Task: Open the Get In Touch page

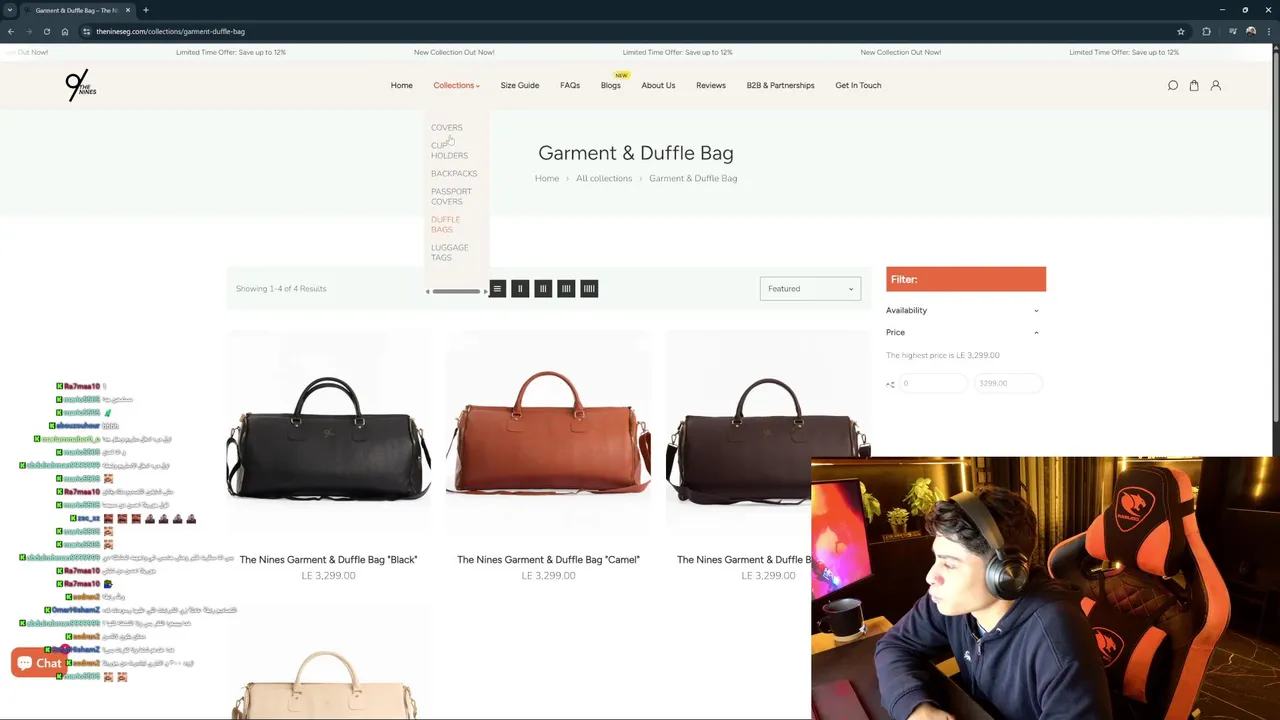Action: tap(858, 85)
